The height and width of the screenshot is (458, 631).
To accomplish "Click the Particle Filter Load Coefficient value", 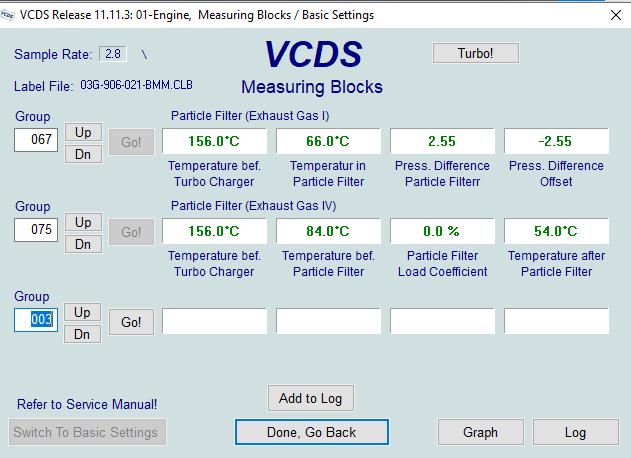I will pyautogui.click(x=441, y=231).
